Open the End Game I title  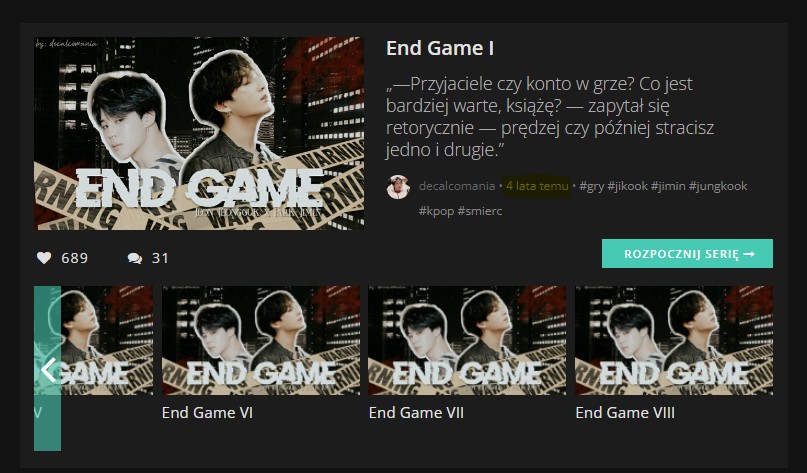pos(440,48)
